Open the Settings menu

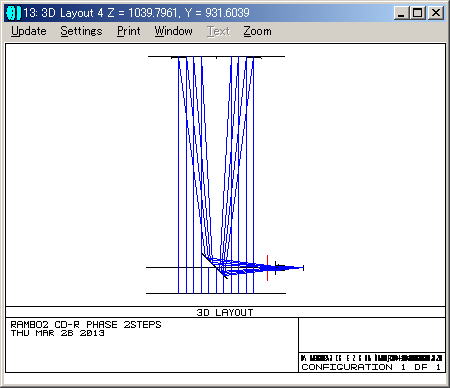coord(81,31)
